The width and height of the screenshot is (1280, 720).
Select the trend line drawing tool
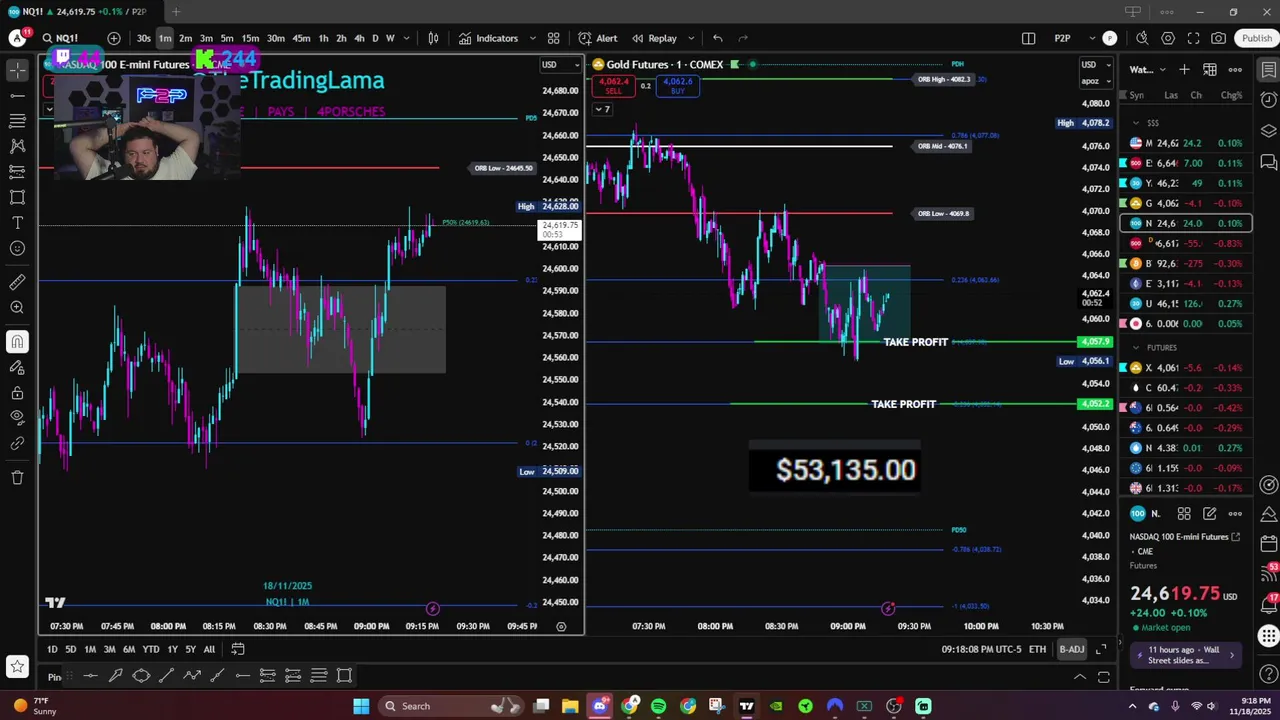17,95
